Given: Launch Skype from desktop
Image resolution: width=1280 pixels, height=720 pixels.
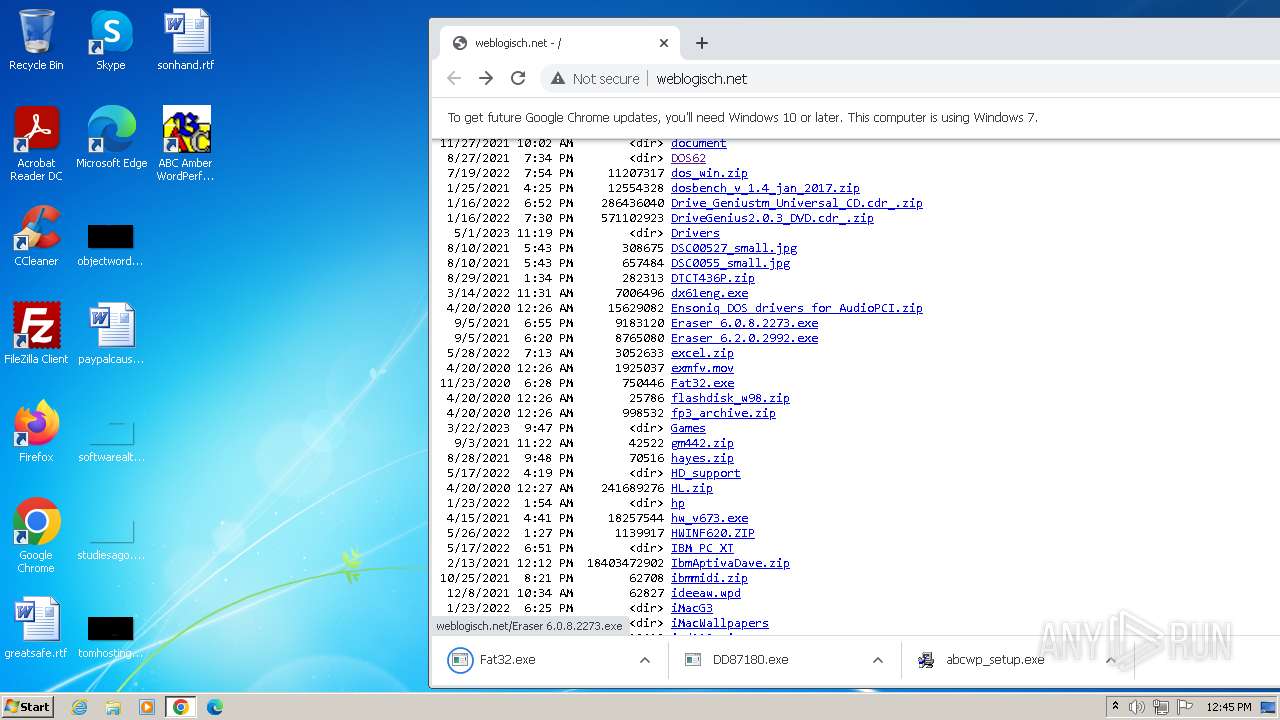Looking at the screenshot, I should click(x=110, y=40).
